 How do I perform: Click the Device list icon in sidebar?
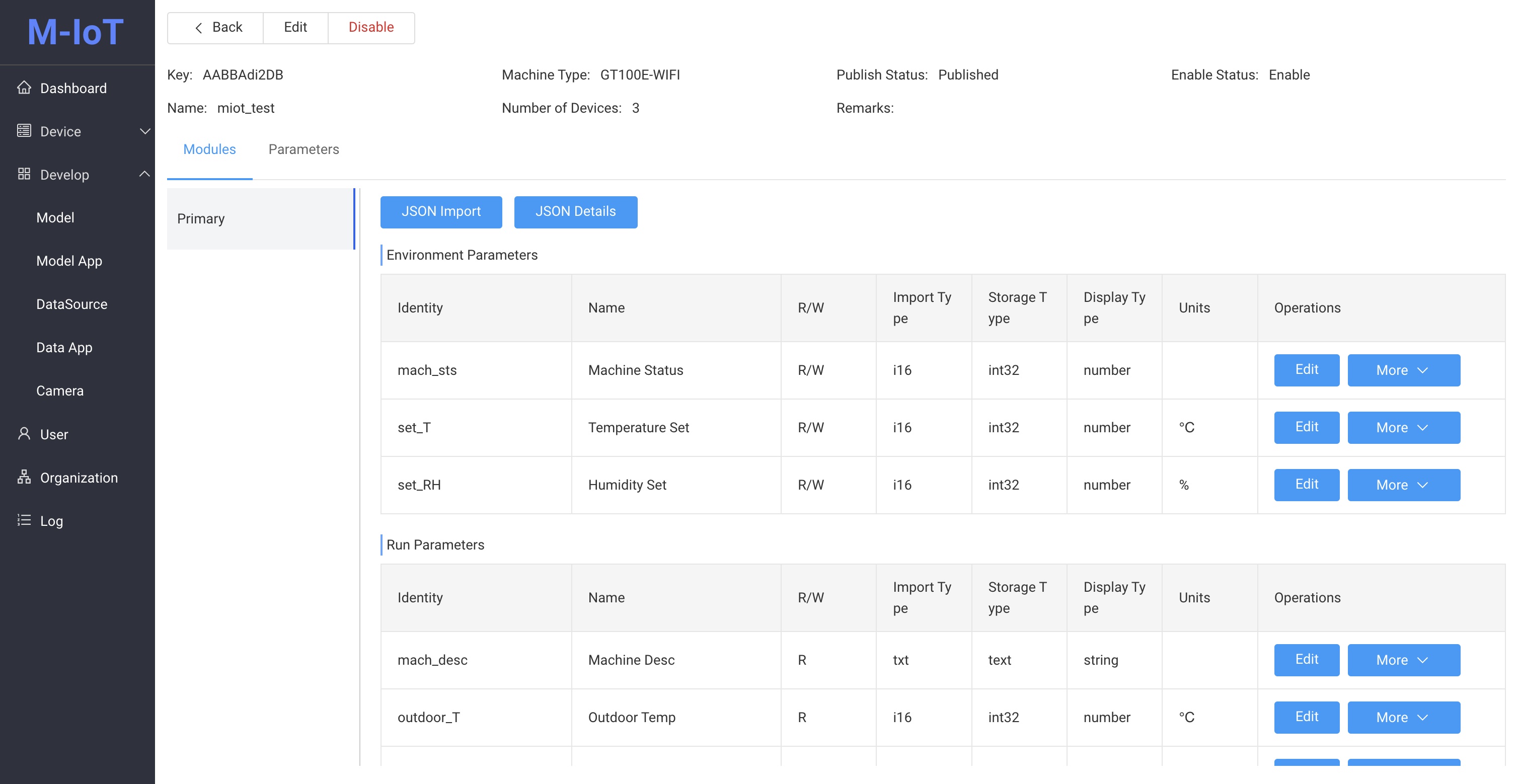tap(24, 131)
